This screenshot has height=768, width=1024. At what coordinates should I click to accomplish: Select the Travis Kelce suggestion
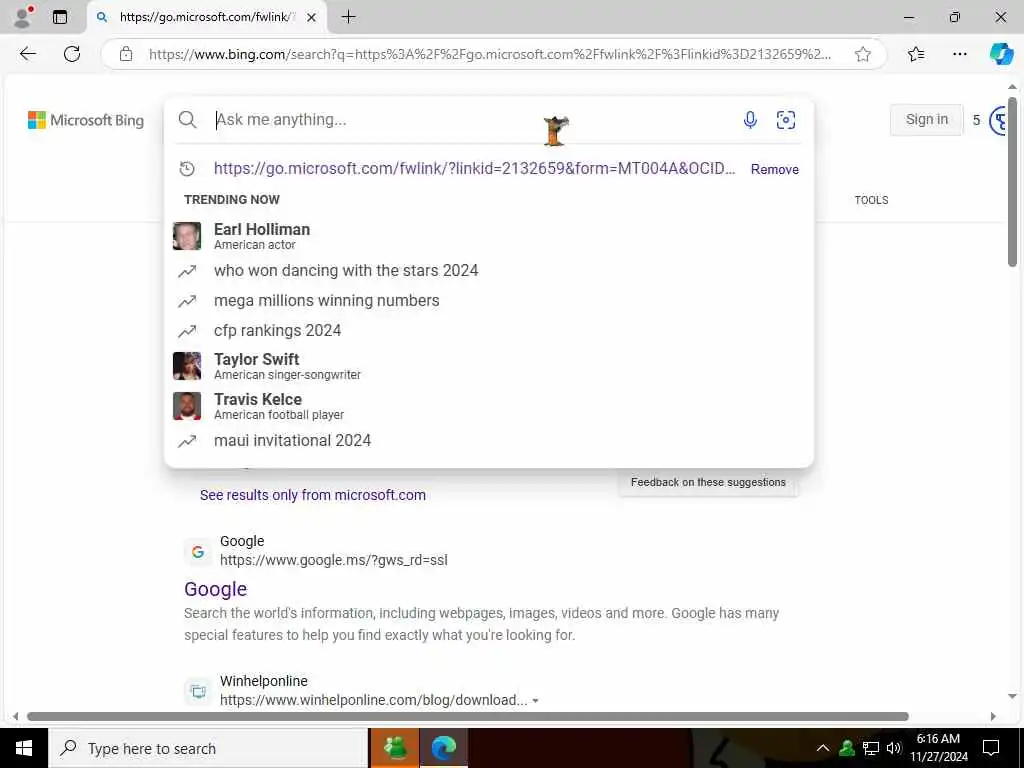(x=488, y=406)
